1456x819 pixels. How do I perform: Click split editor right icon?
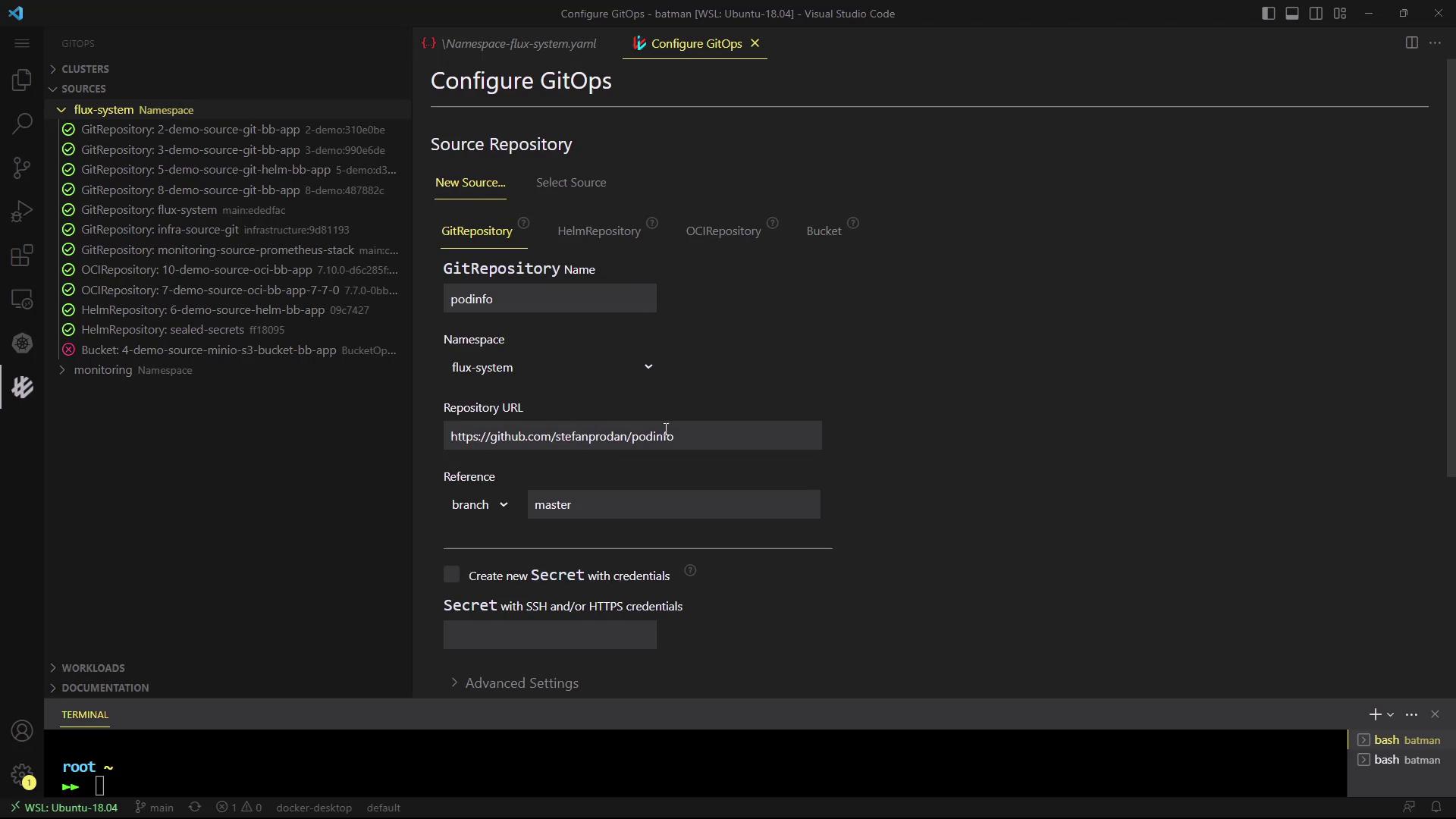coord(1411,43)
